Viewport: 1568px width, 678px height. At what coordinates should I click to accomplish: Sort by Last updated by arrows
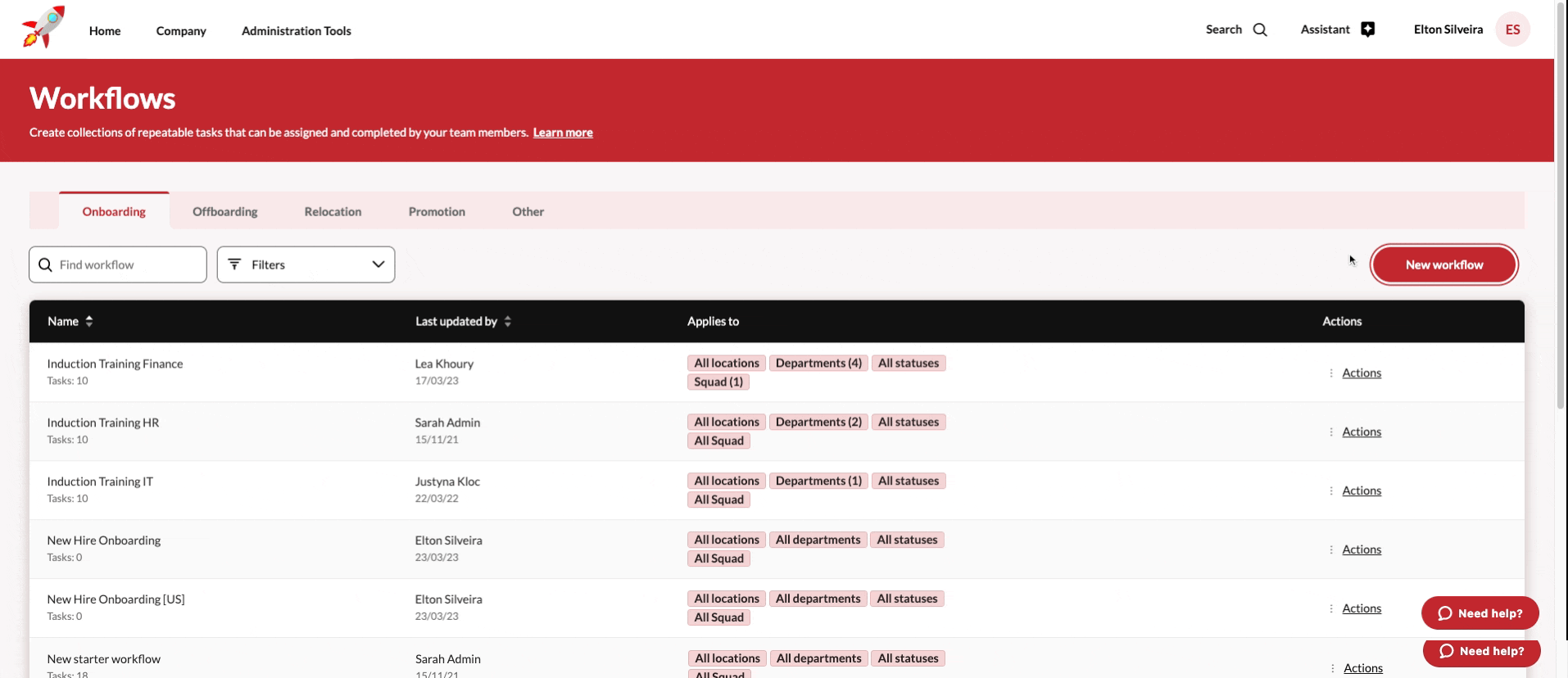pyautogui.click(x=508, y=321)
